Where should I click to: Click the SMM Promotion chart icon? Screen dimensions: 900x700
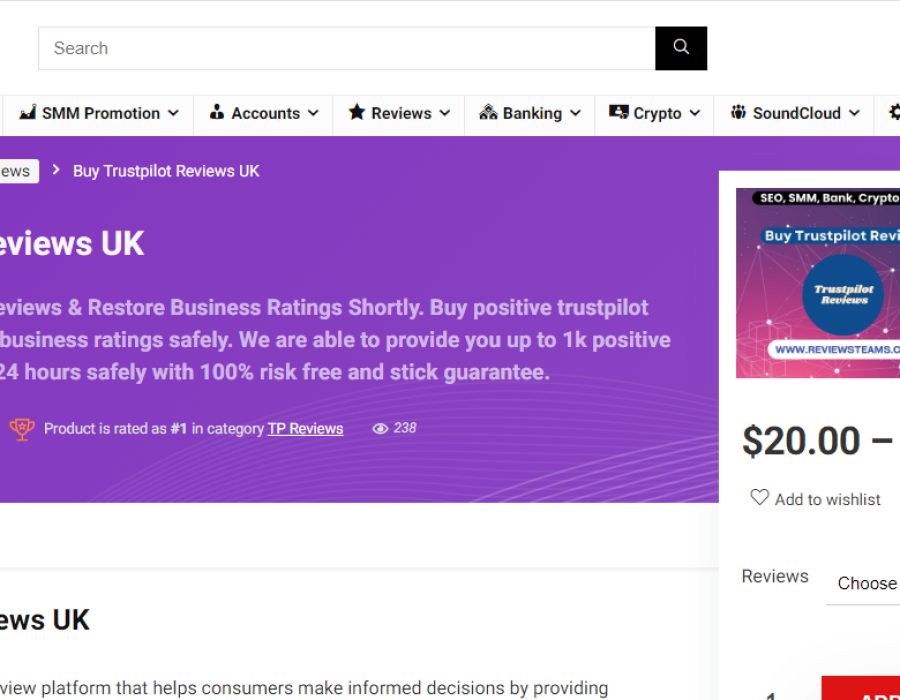coord(28,113)
